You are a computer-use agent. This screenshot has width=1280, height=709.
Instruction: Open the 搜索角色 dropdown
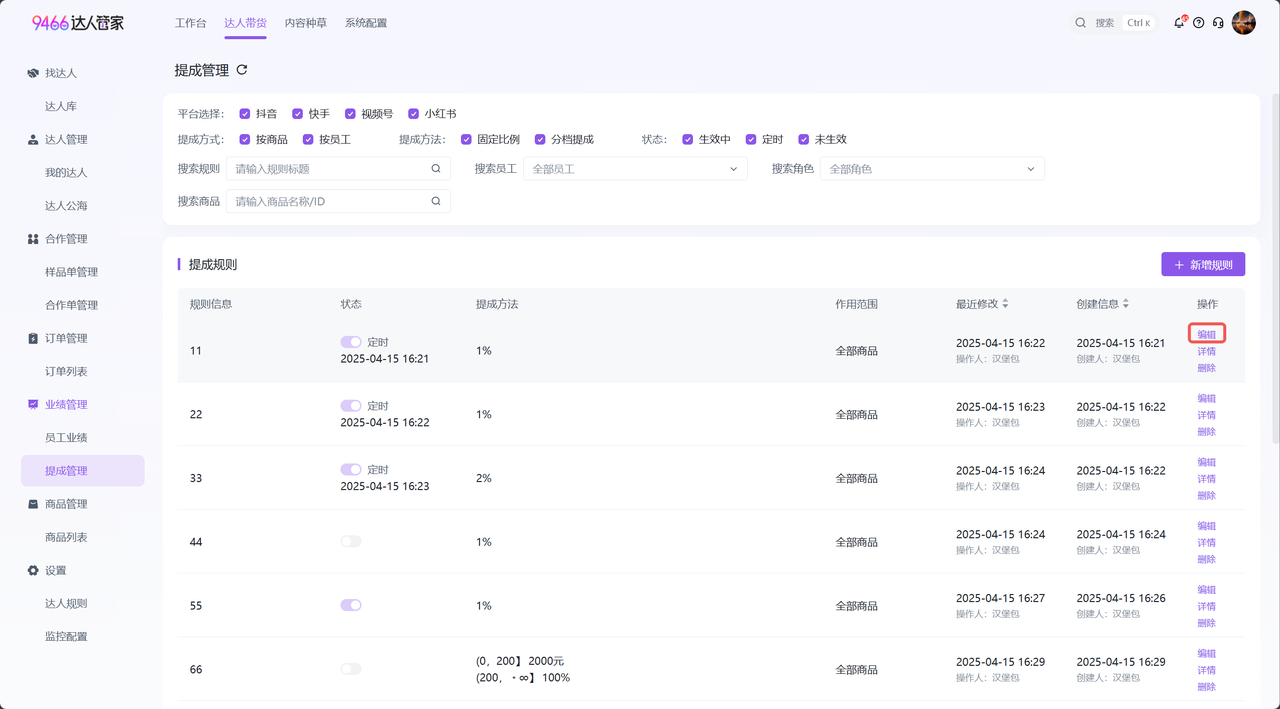point(932,169)
